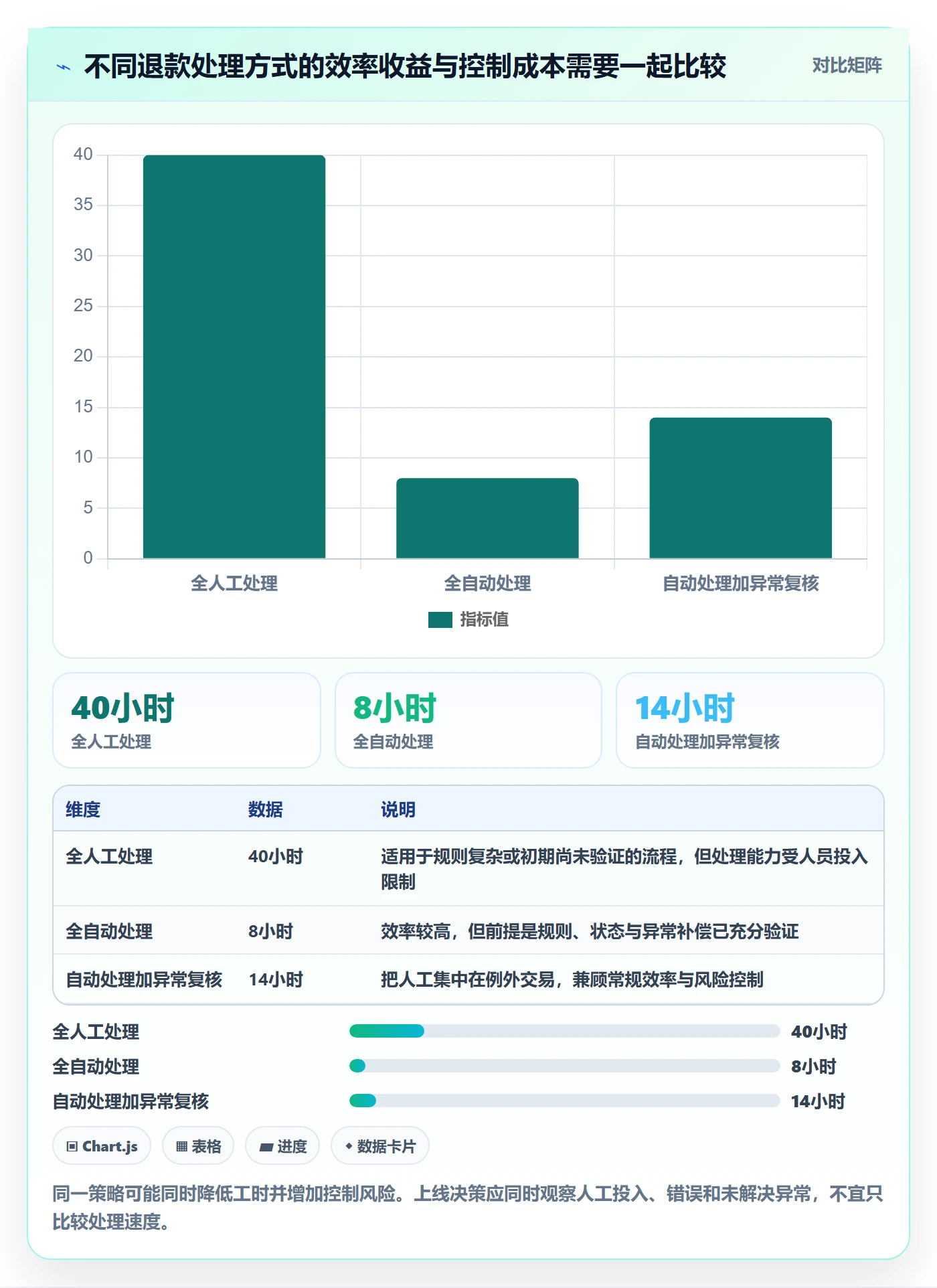Click the y-axis tick label 35
Viewport: 937px width, 1288px height.
83,205
